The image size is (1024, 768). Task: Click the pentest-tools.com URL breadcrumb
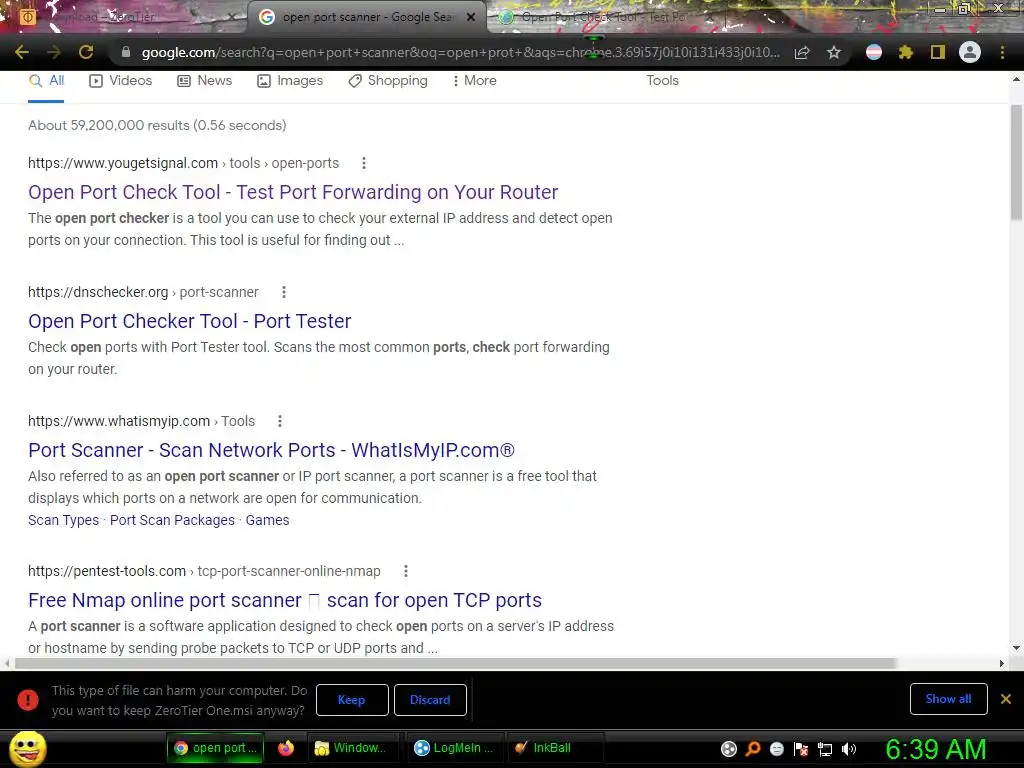(x=204, y=571)
